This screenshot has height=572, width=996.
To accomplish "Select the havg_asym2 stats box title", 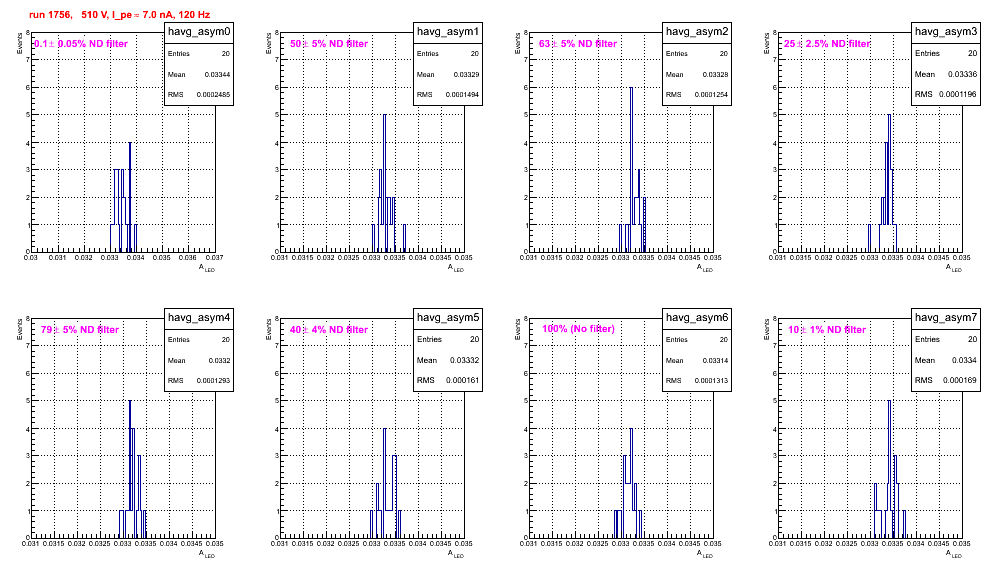I will pos(697,31).
